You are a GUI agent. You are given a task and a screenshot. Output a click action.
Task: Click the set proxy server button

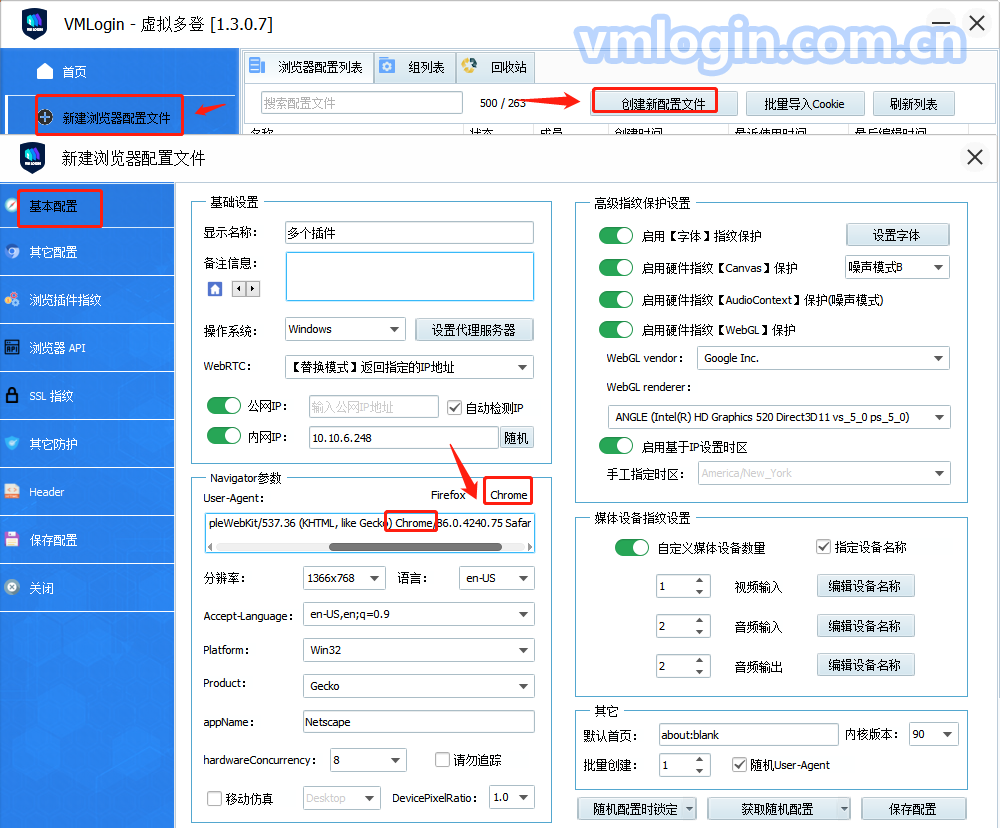click(474, 330)
